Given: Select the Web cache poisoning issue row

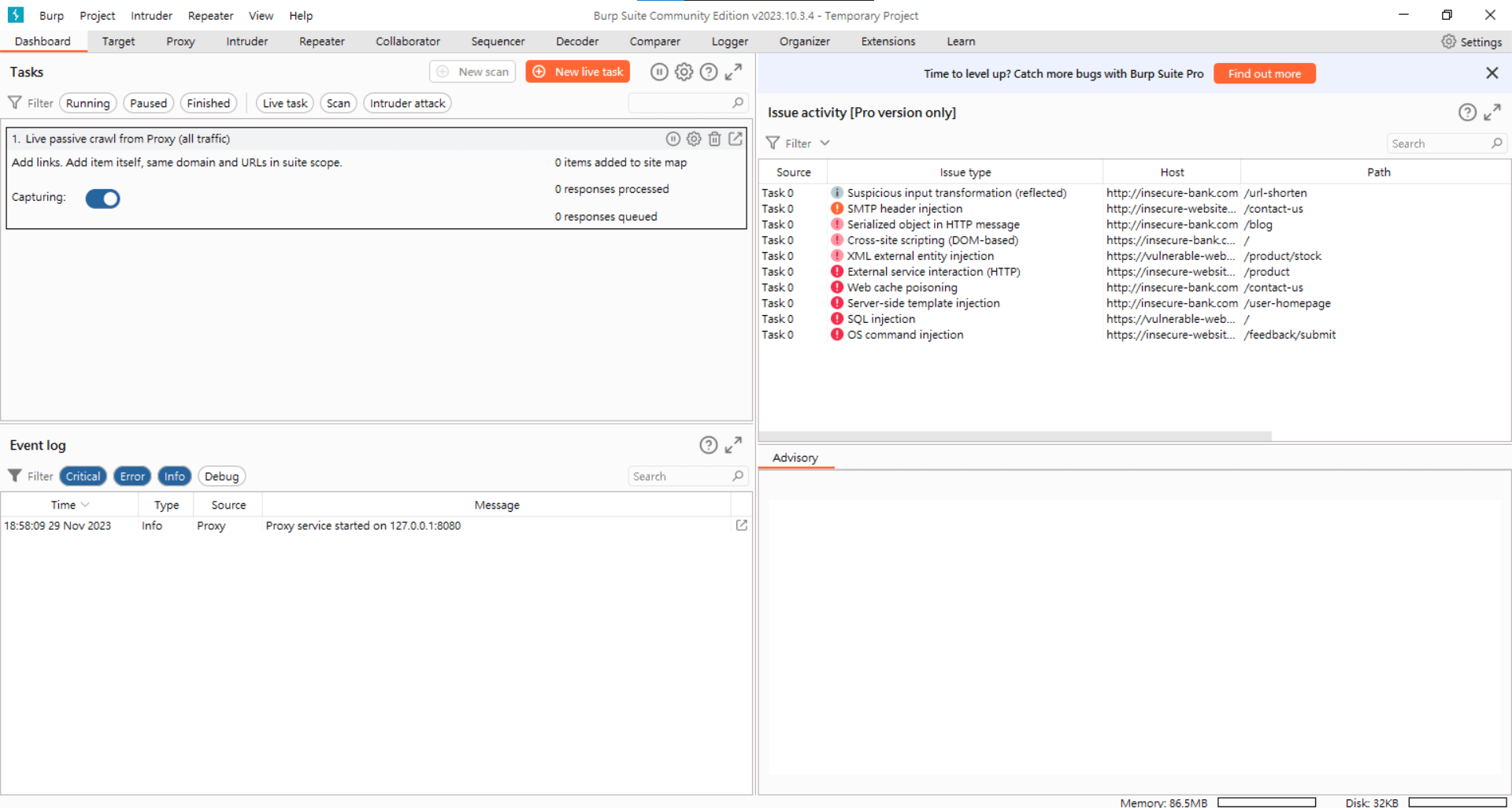Looking at the screenshot, I should [1134, 287].
